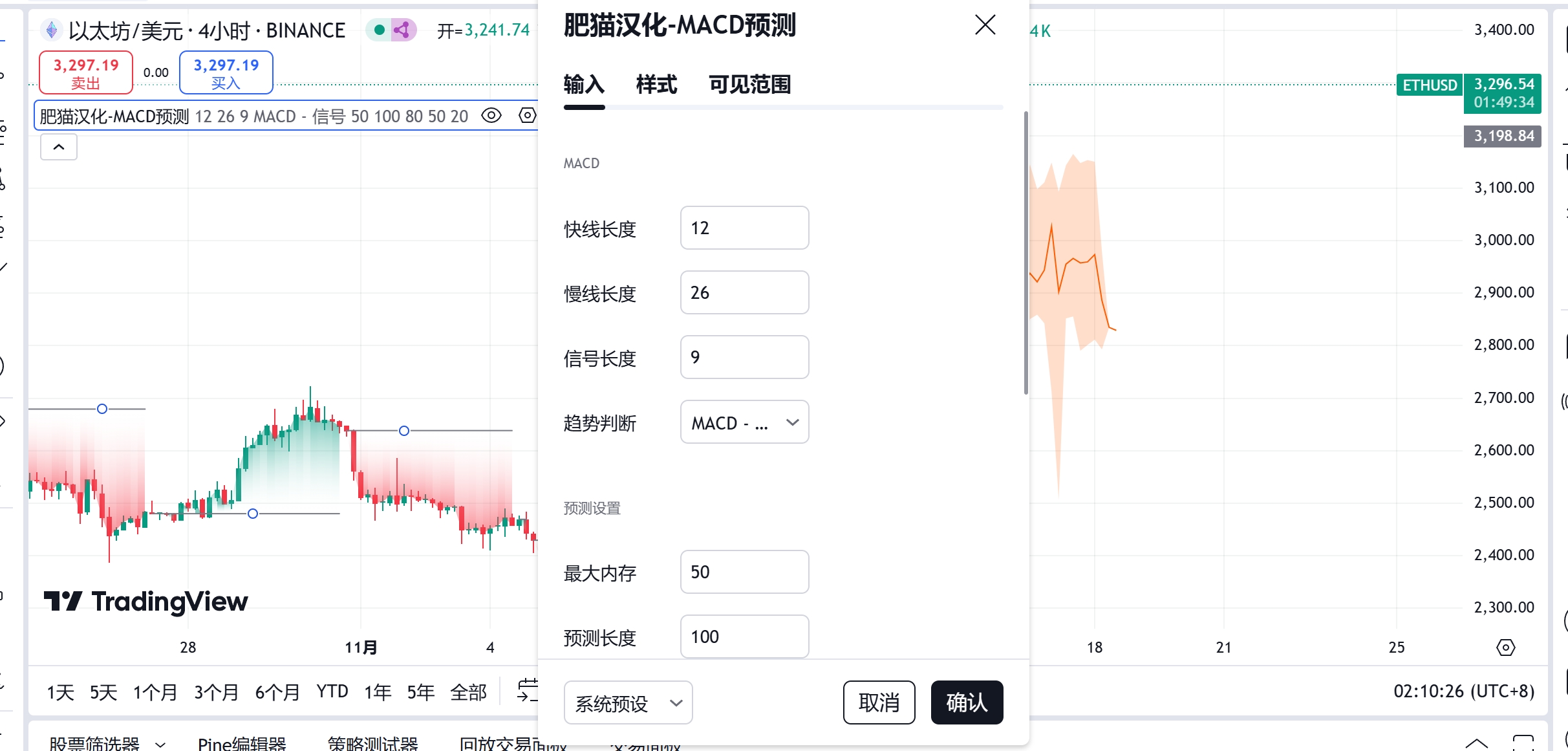Open chart settings gear near price axis
Viewport: 1568px width, 751px height.
click(1505, 647)
